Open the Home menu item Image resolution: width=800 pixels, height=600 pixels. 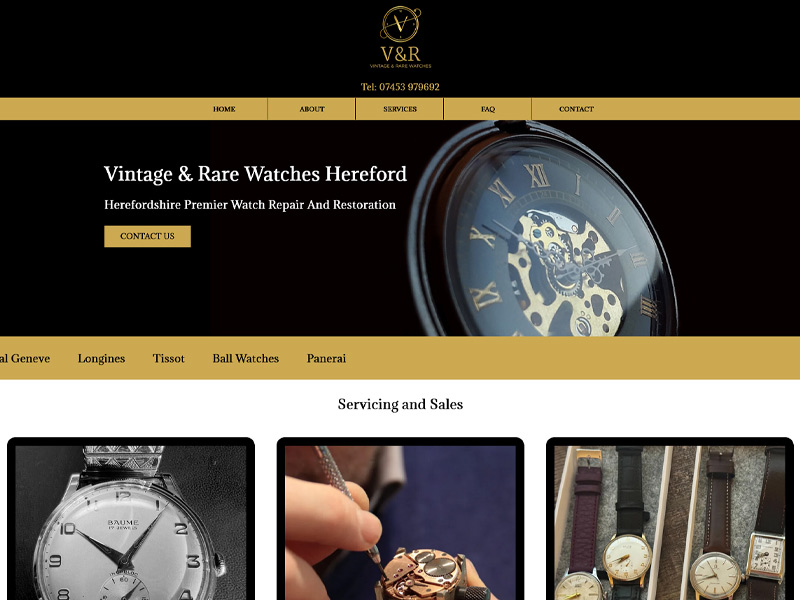tap(224, 109)
